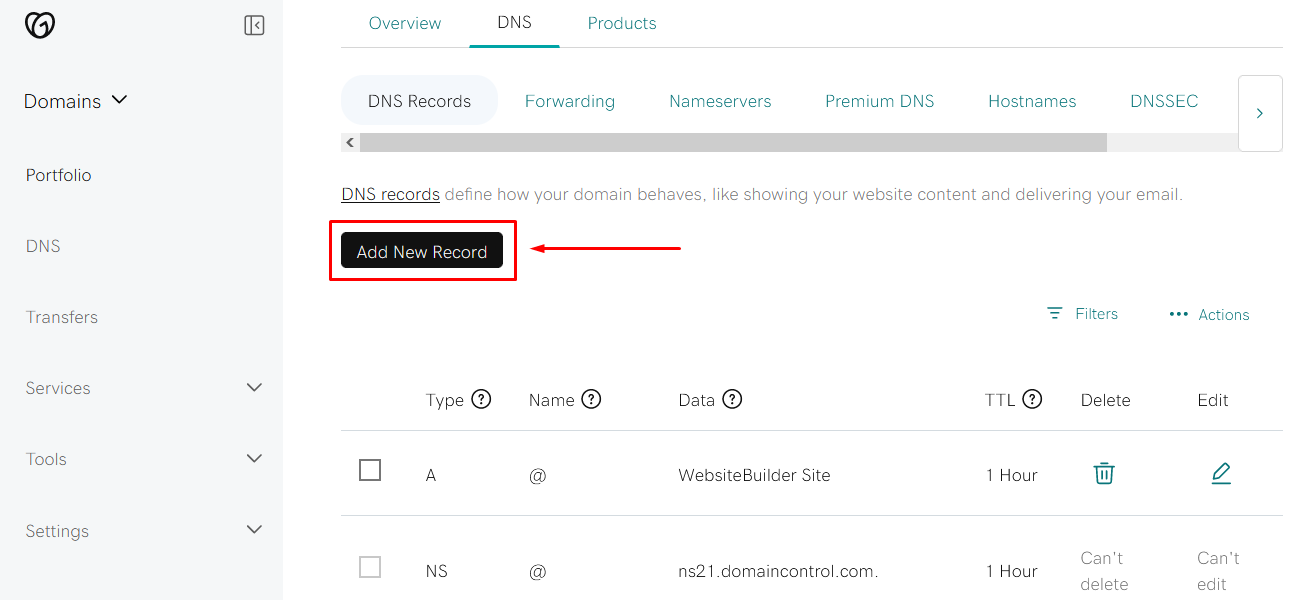Collapse the left sidebar panel

pyautogui.click(x=254, y=24)
